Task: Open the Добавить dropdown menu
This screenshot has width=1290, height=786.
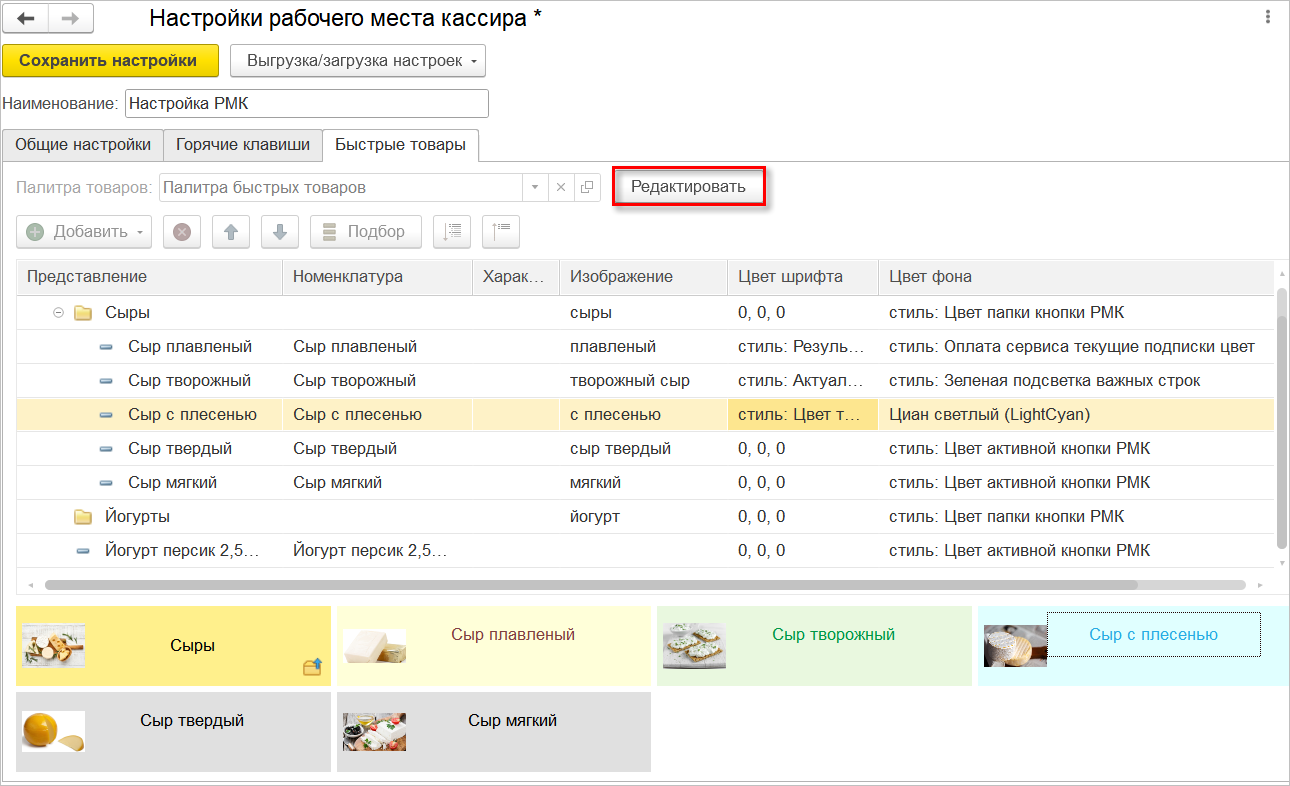Action: click(83, 232)
